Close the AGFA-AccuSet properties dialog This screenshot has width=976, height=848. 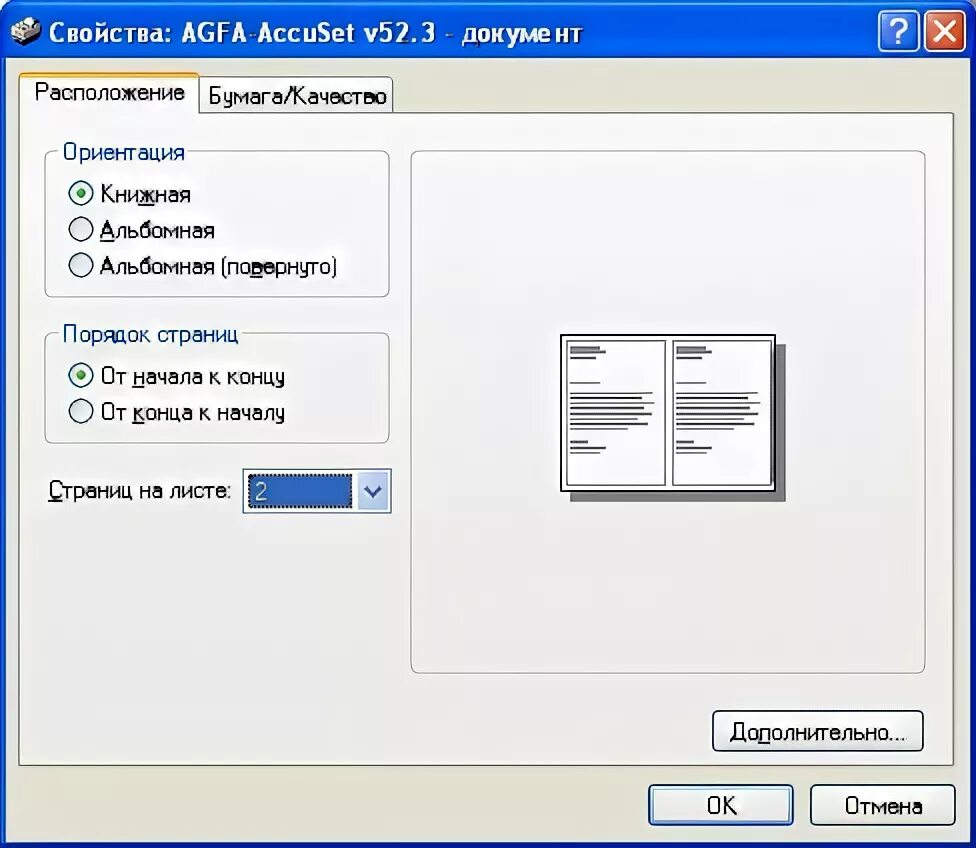point(945,31)
